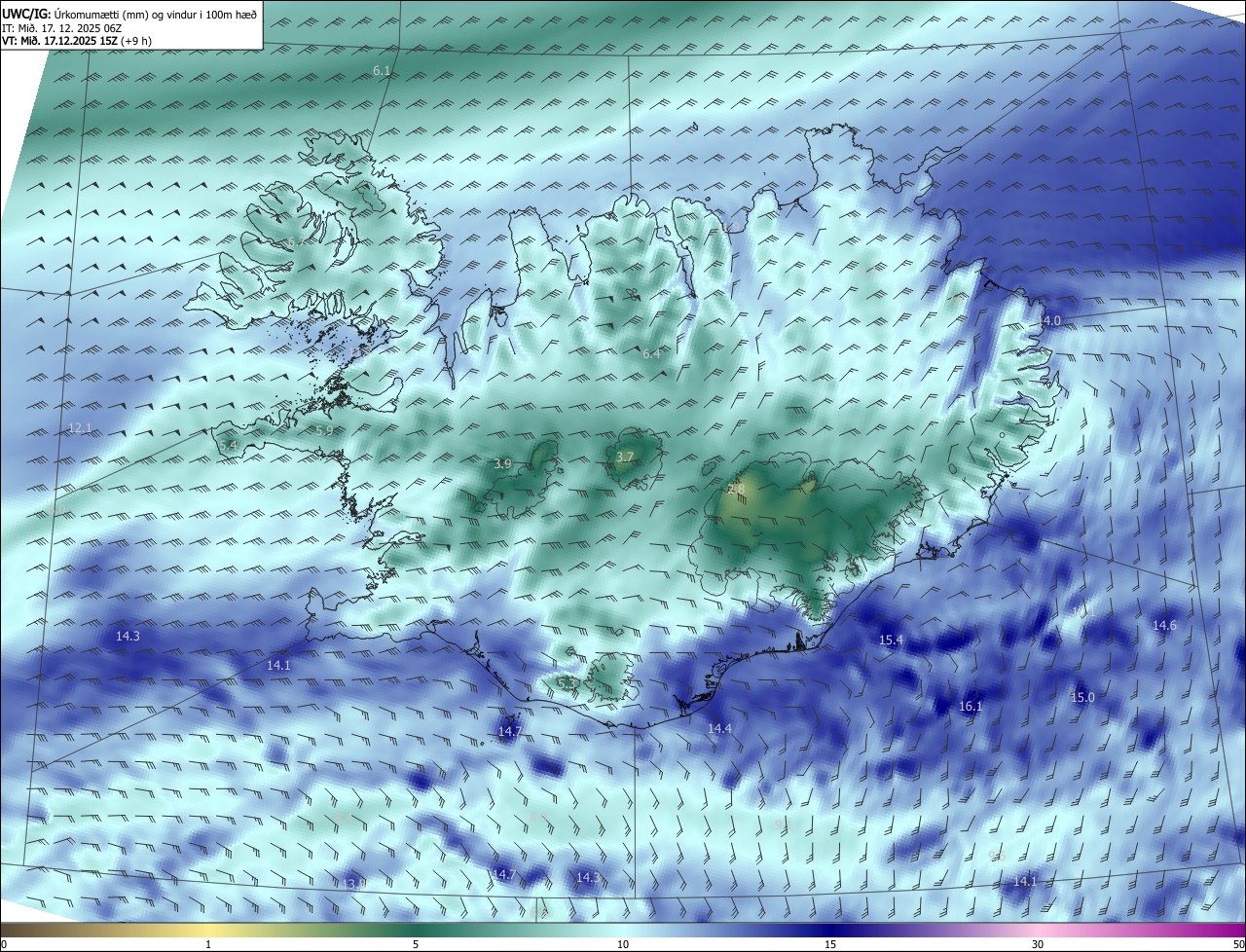This screenshot has width=1246, height=952.
Task: Click the 2.8 value label on Vatnajökull
Action: pyautogui.click(x=736, y=489)
